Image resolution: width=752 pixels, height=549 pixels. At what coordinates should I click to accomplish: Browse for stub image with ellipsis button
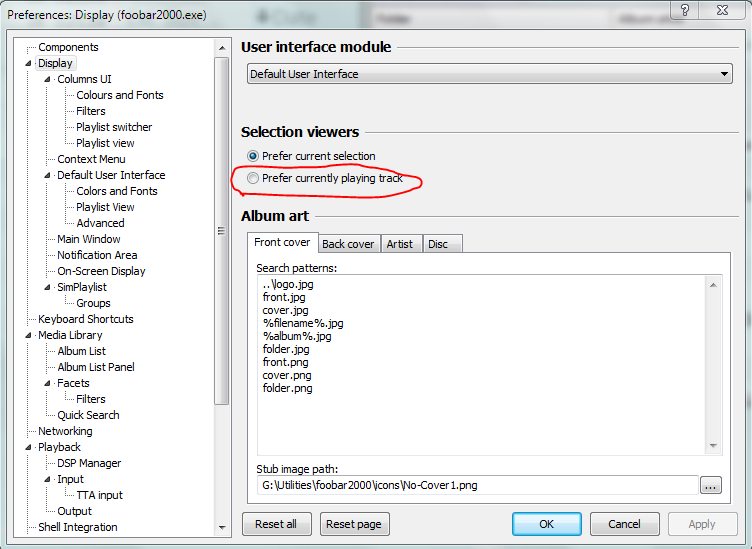710,485
